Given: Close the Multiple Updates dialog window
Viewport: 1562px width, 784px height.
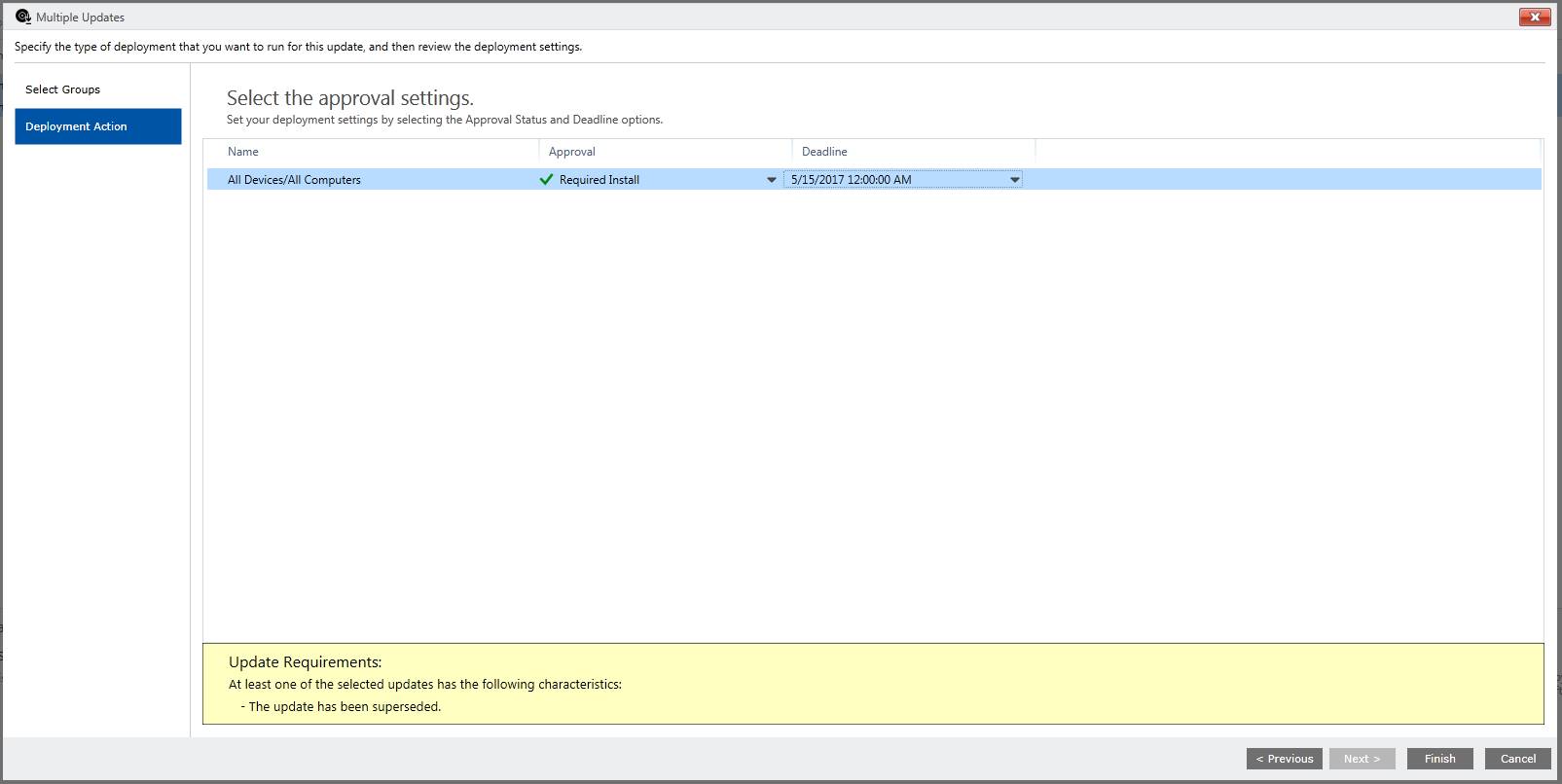Looking at the screenshot, I should (1535, 17).
